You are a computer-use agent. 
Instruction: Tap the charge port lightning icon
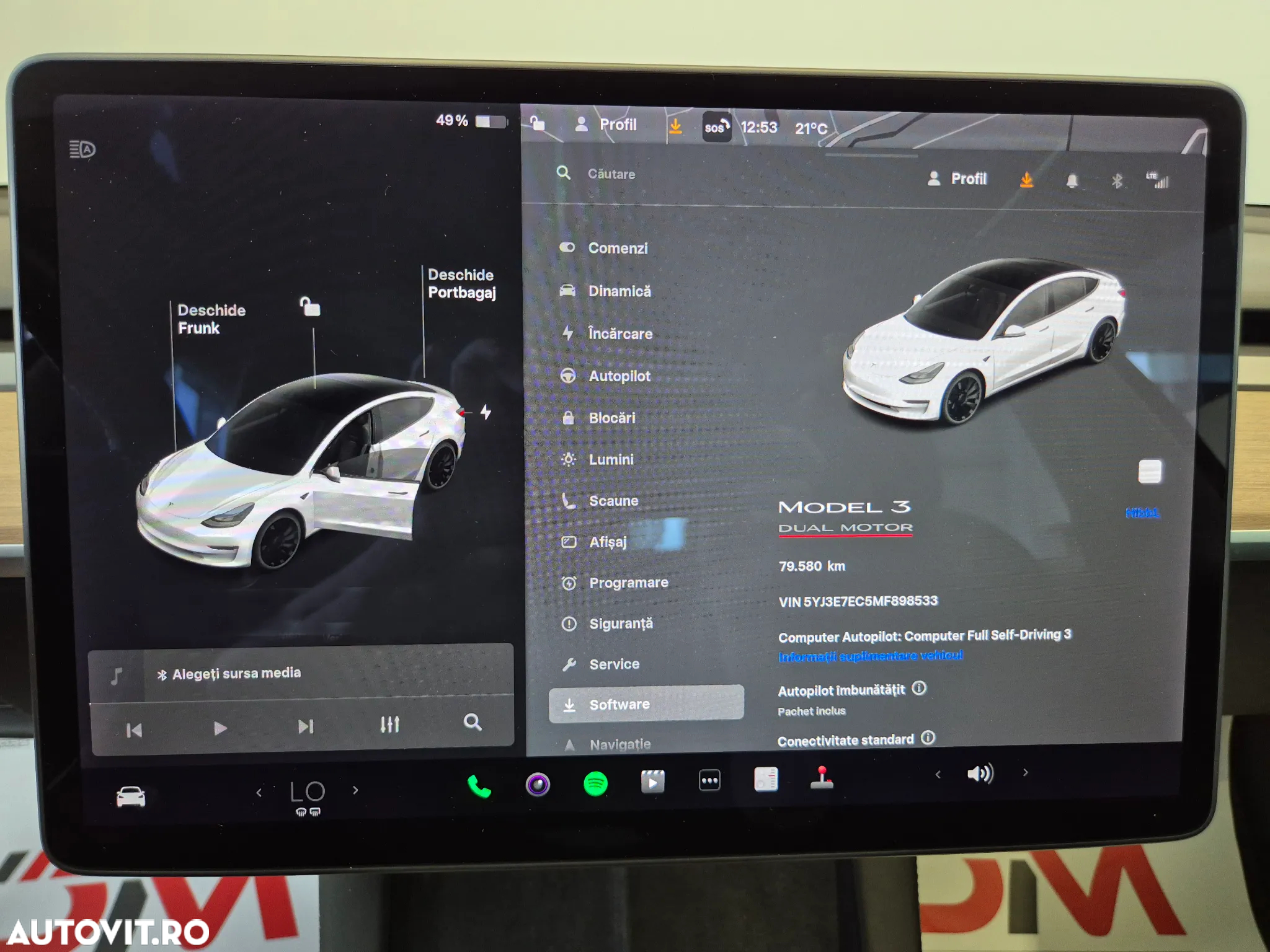point(486,412)
